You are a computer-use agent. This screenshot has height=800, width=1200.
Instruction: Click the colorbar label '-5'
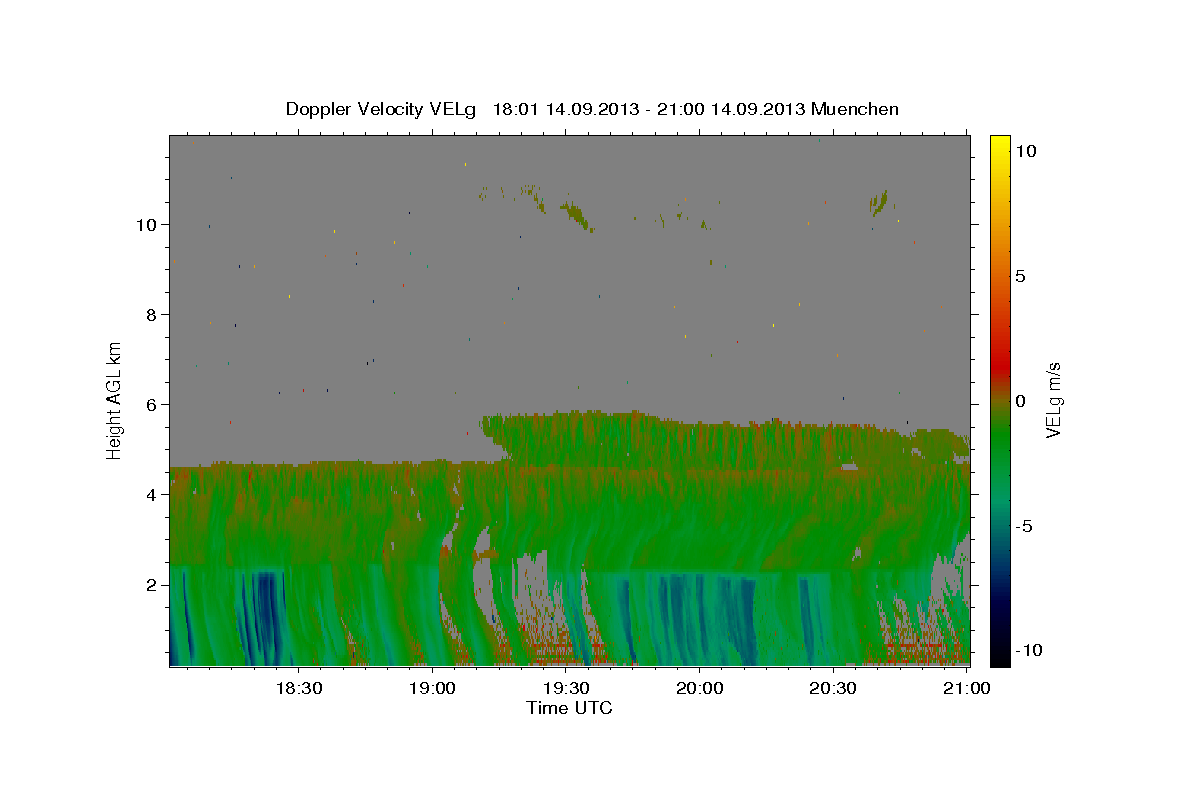click(x=1024, y=526)
